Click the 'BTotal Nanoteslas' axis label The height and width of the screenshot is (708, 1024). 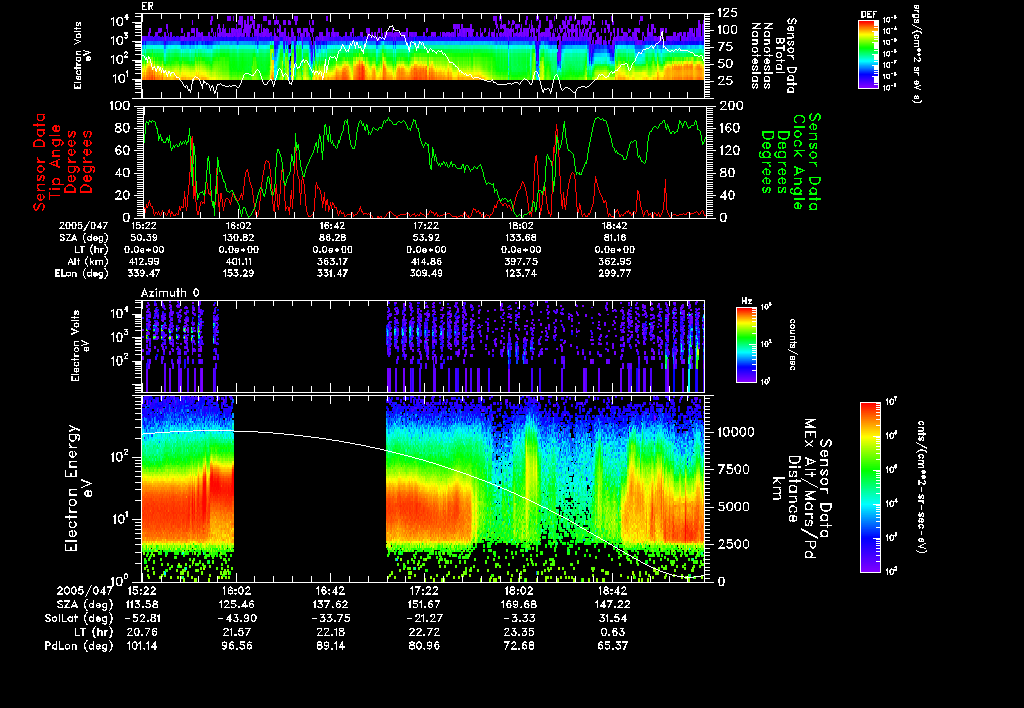[x=780, y=54]
